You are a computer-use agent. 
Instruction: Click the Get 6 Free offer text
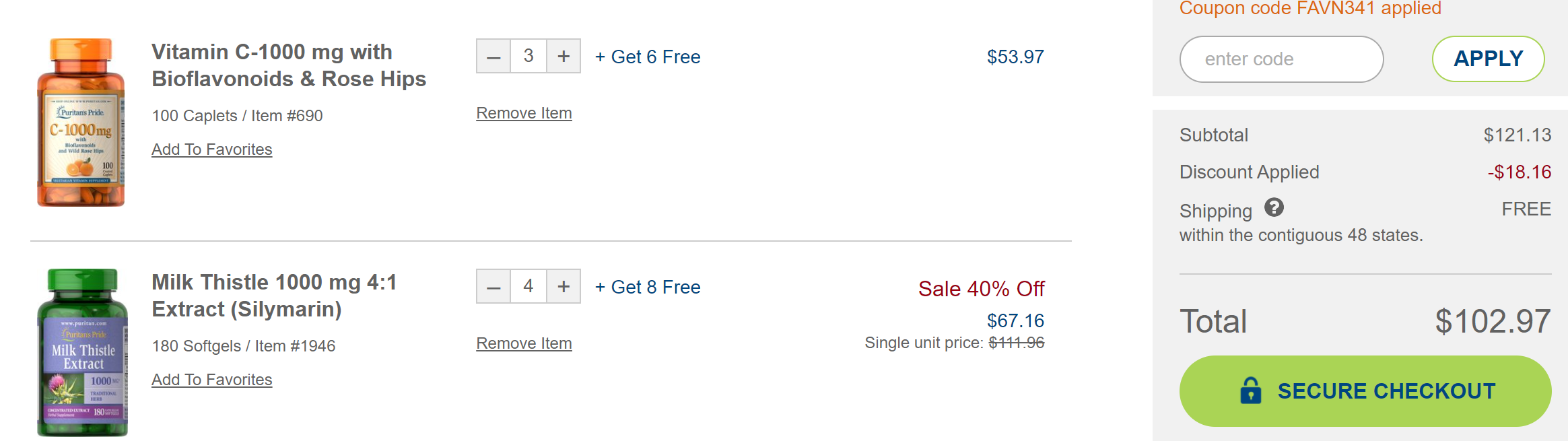point(648,57)
